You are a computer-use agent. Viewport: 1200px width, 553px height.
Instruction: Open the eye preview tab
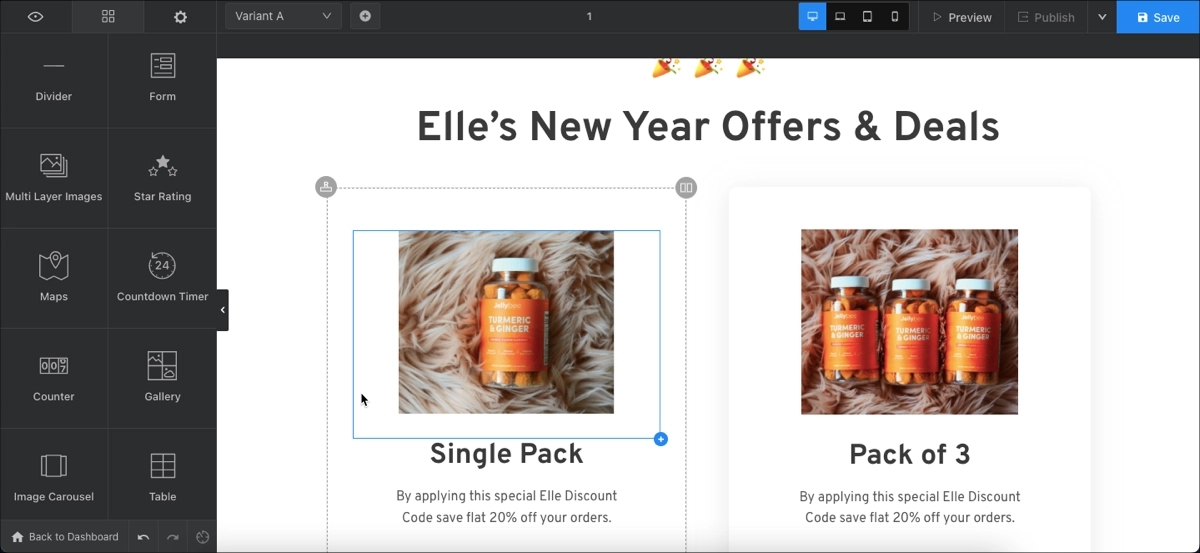coord(35,17)
